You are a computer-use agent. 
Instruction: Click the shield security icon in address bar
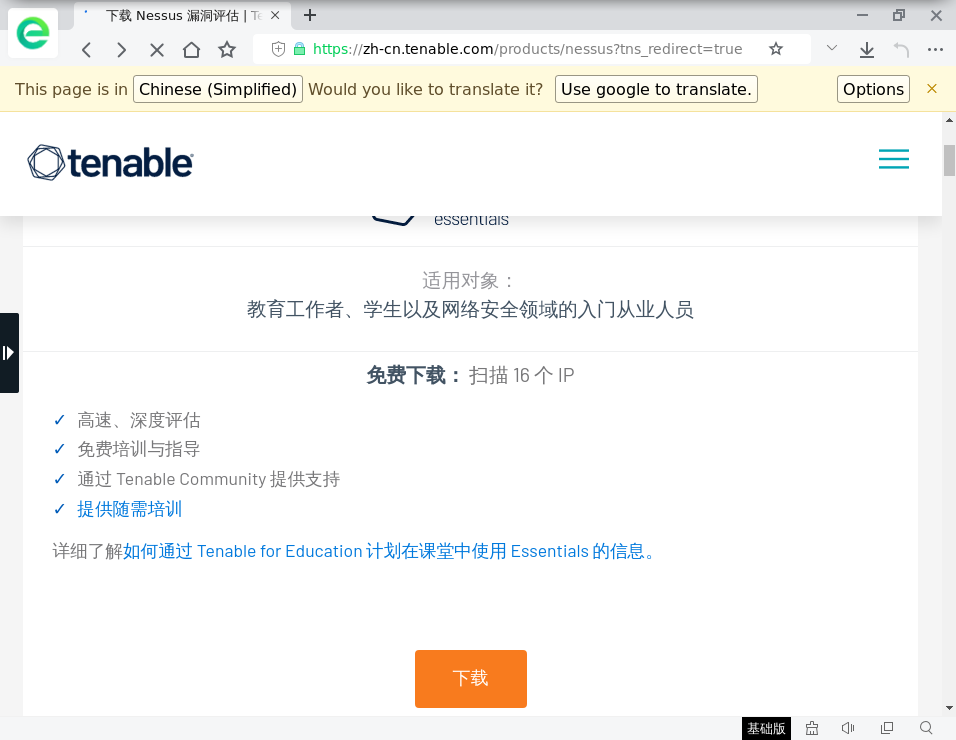(278, 49)
